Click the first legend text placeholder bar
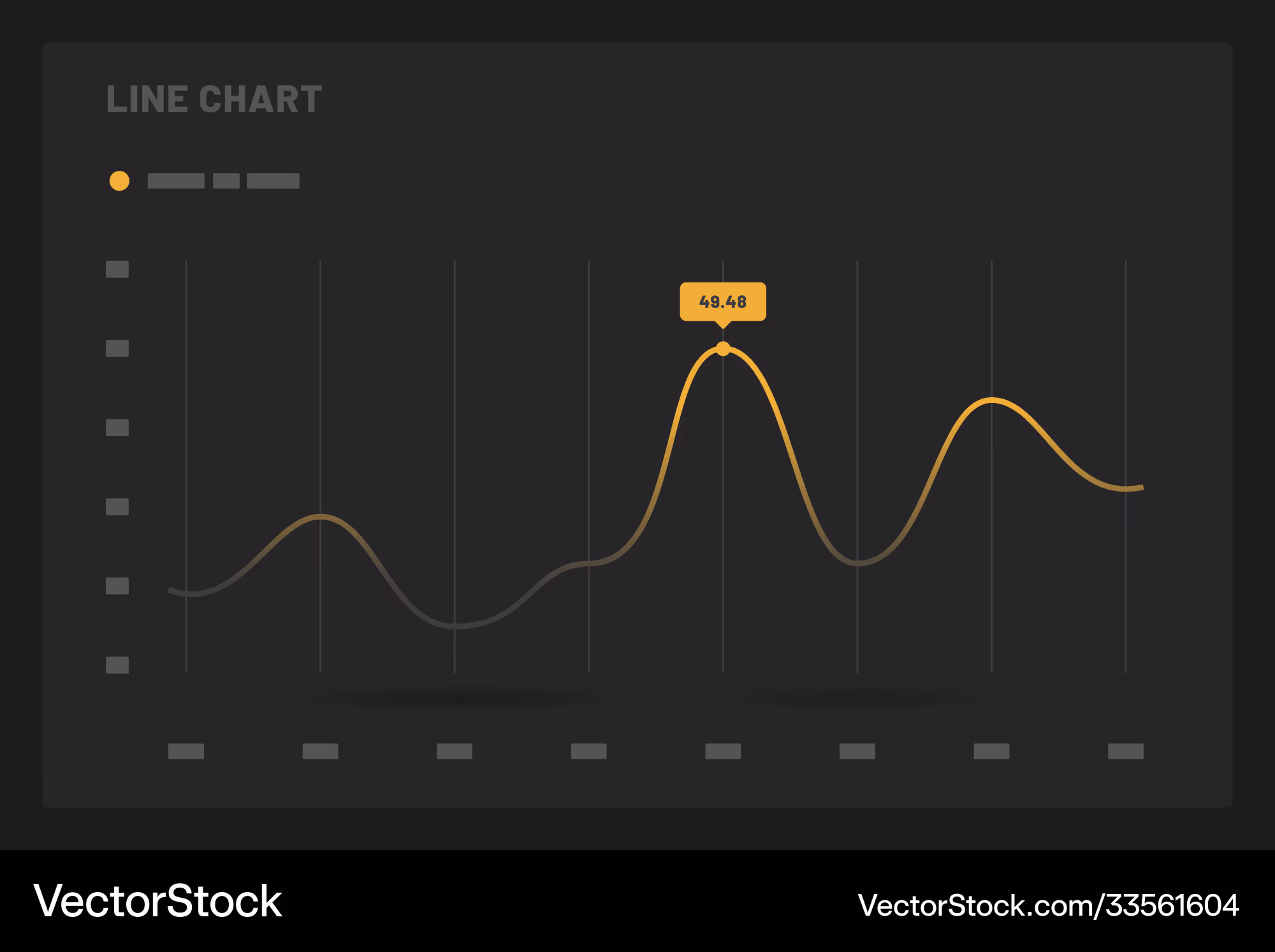Screen dimensions: 1275x952 point(176,181)
